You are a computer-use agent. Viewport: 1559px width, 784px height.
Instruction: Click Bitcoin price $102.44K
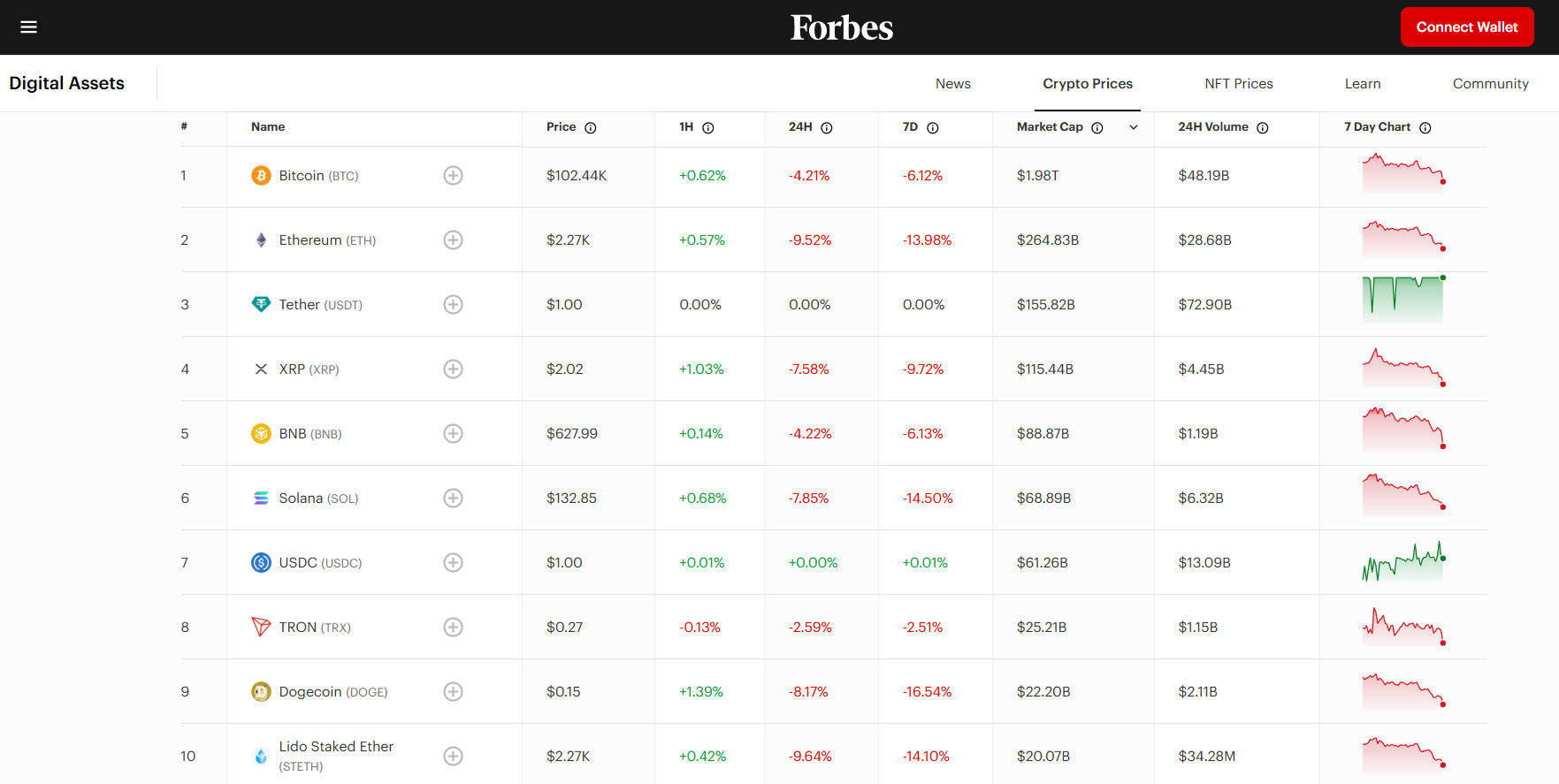[577, 176]
